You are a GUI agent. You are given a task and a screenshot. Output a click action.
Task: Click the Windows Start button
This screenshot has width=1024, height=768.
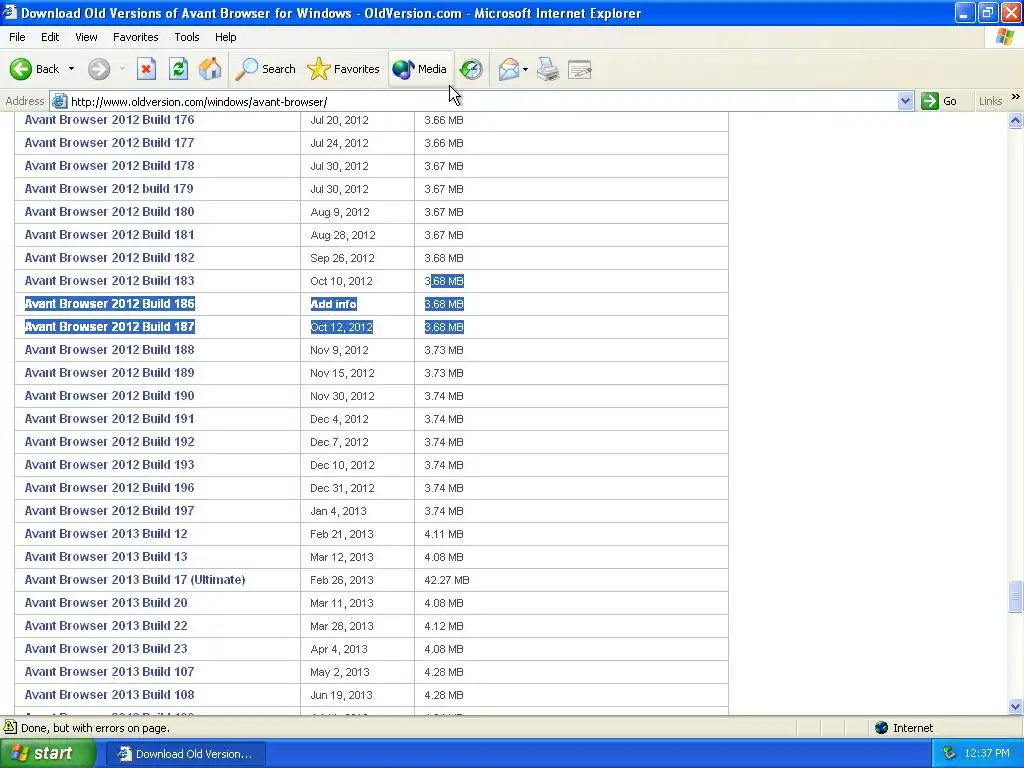coord(47,753)
